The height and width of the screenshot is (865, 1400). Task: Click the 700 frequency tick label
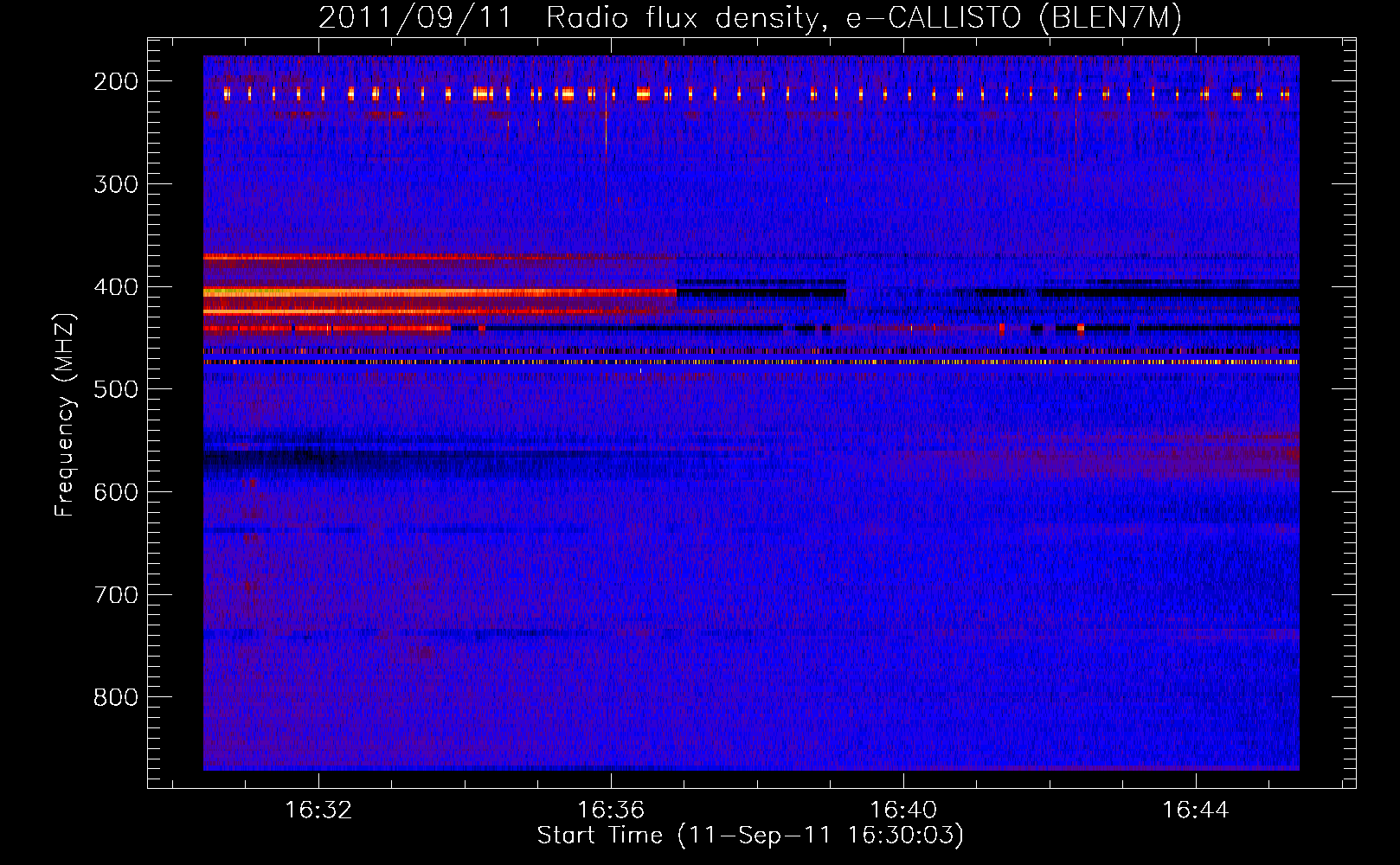[x=115, y=595]
